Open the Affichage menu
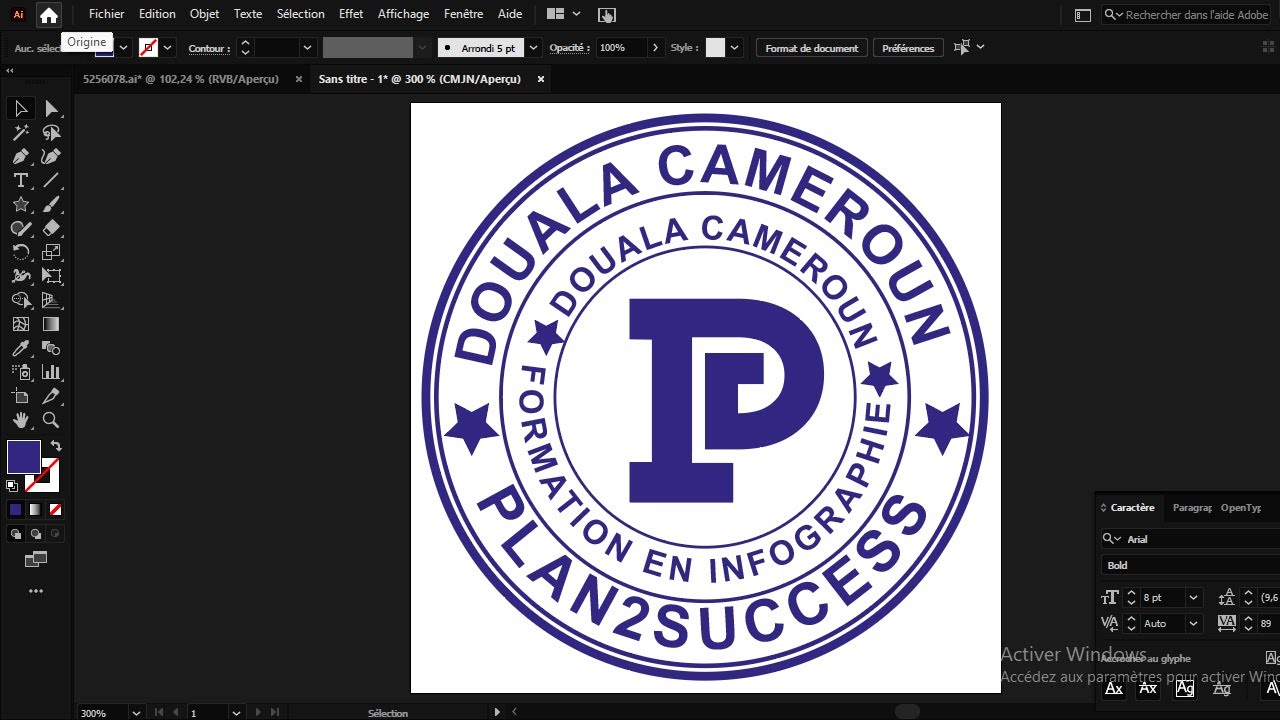Image resolution: width=1280 pixels, height=720 pixels. tap(403, 14)
